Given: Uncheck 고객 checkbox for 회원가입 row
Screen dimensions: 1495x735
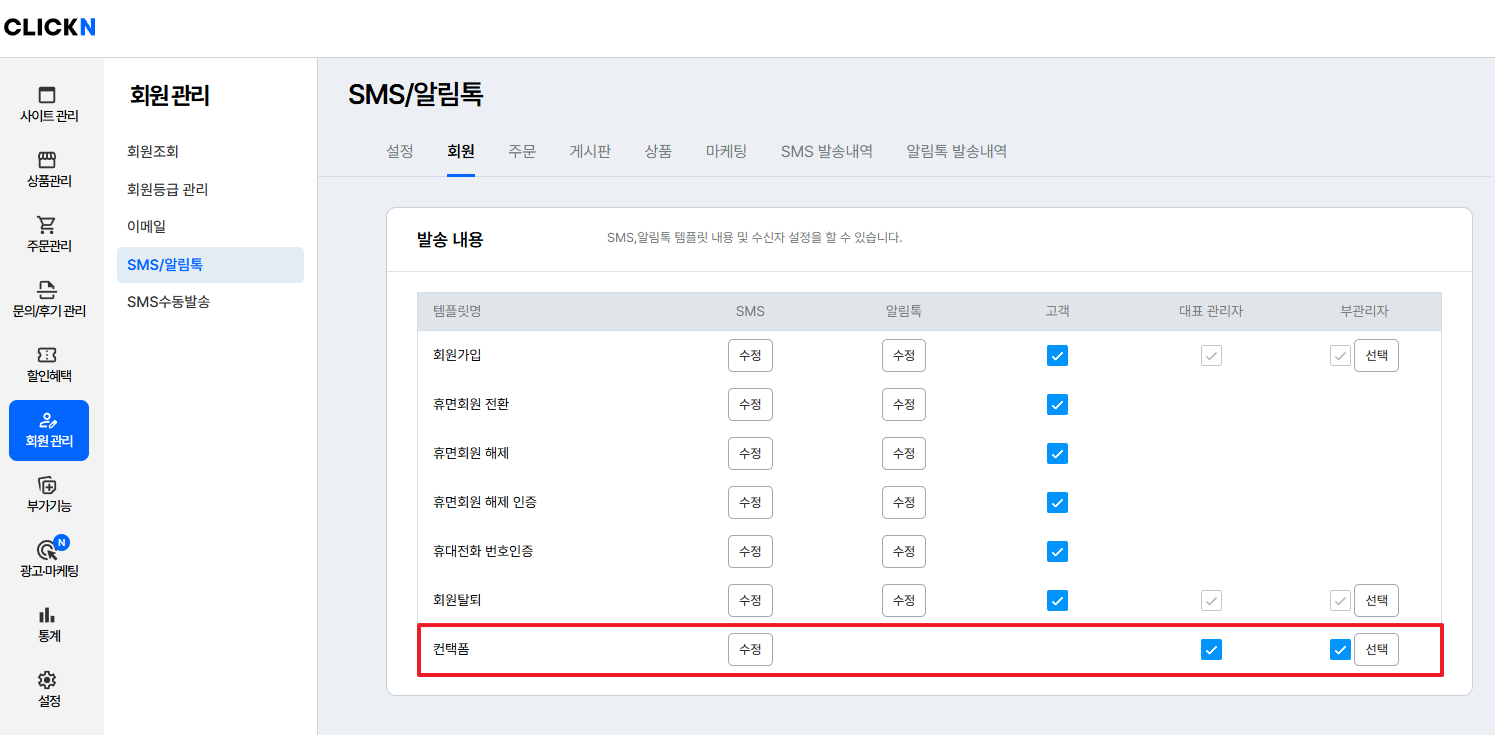Looking at the screenshot, I should pos(1057,355).
